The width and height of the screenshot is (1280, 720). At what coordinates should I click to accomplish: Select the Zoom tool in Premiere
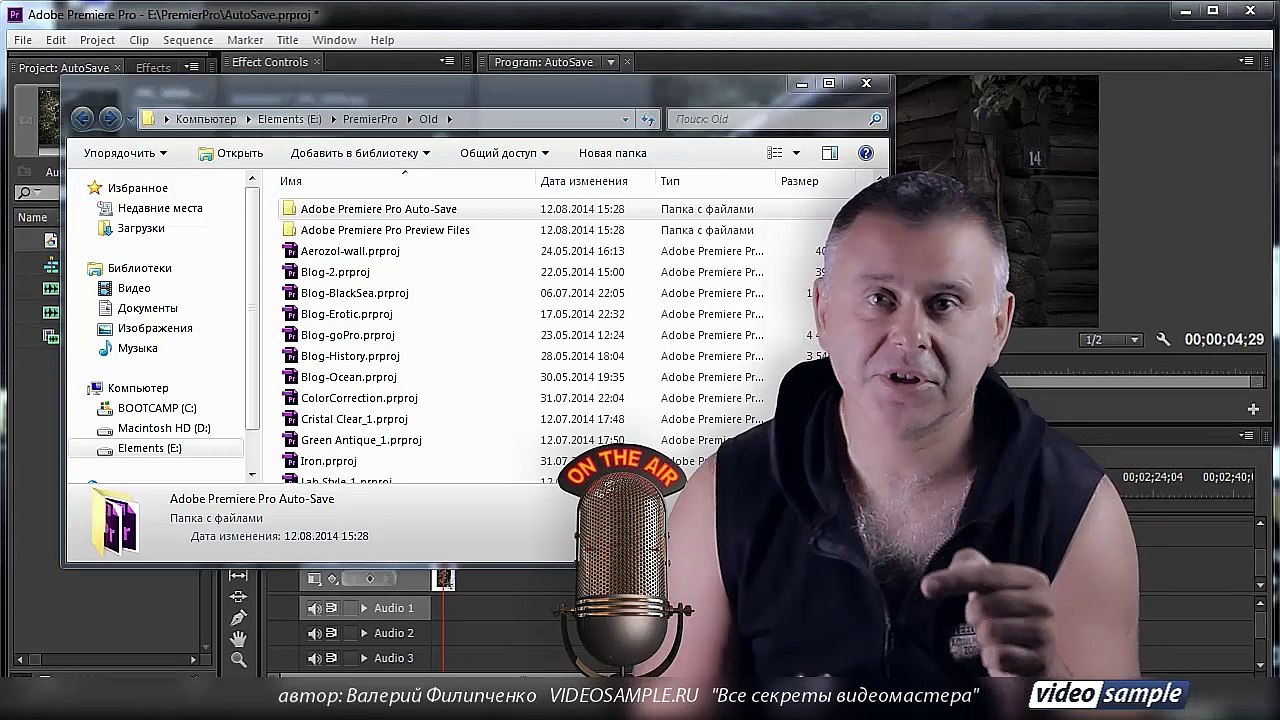[x=238, y=659]
